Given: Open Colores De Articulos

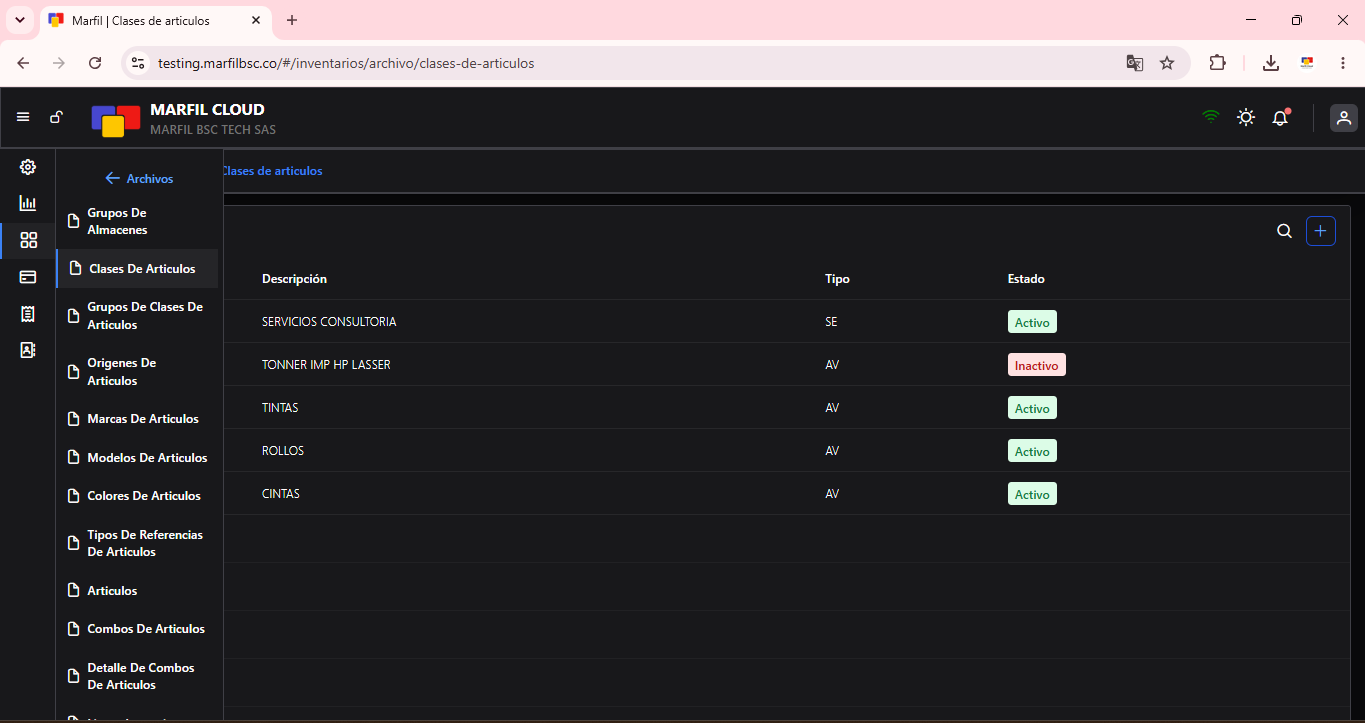Looking at the screenshot, I should click(138, 496).
